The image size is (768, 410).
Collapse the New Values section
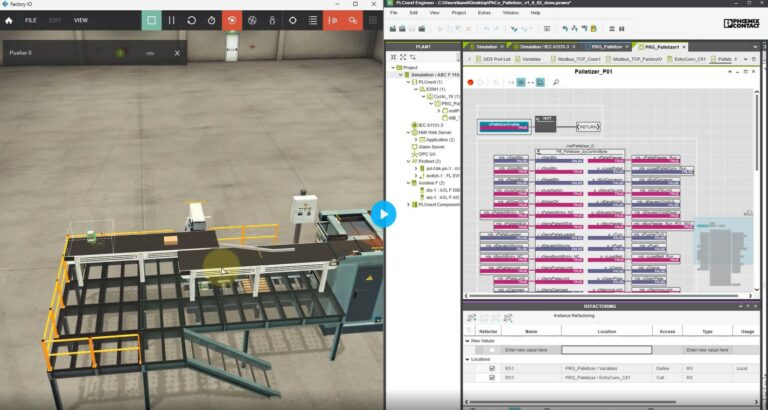coord(467,341)
